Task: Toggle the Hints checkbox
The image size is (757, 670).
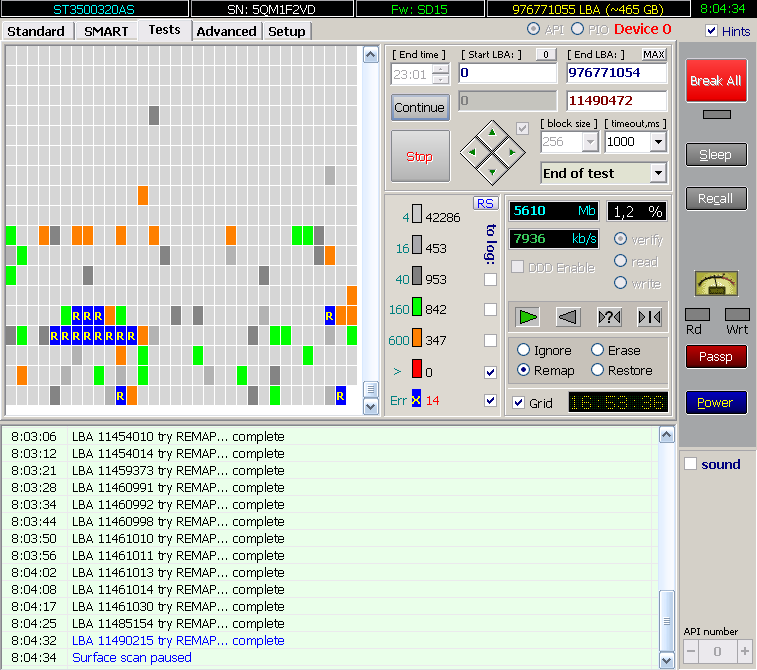Action: point(711,31)
